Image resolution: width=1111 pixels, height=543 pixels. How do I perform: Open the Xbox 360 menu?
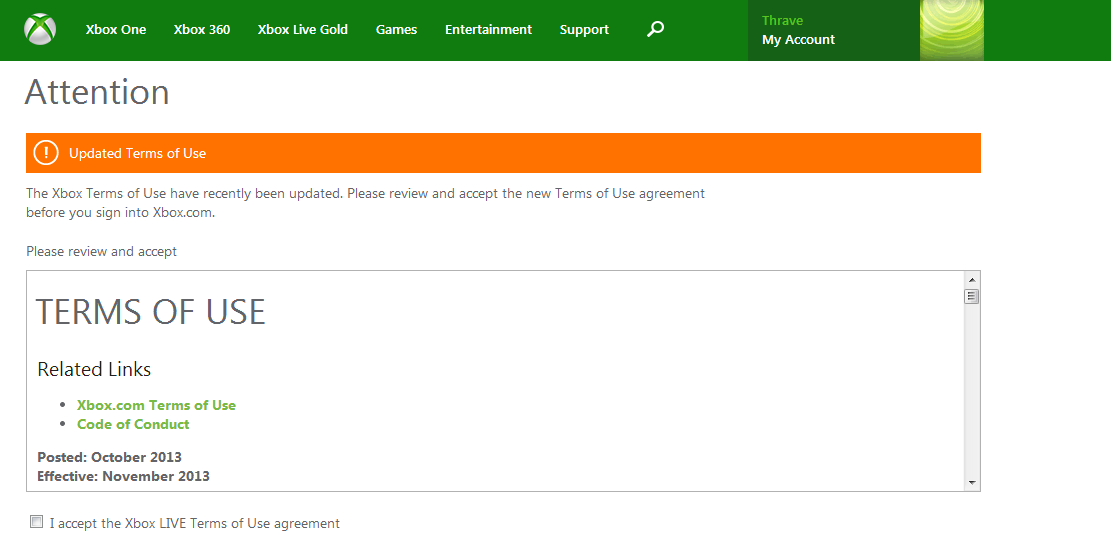[202, 30]
